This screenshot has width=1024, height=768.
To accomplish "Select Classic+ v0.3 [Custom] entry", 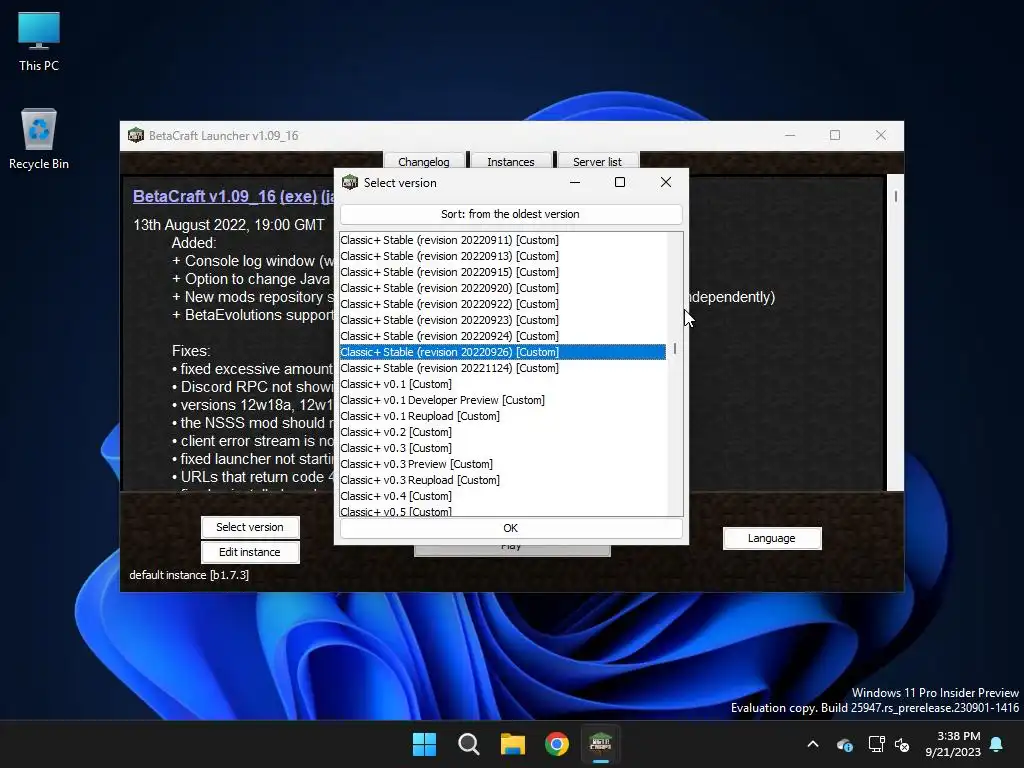I will click(x=503, y=448).
